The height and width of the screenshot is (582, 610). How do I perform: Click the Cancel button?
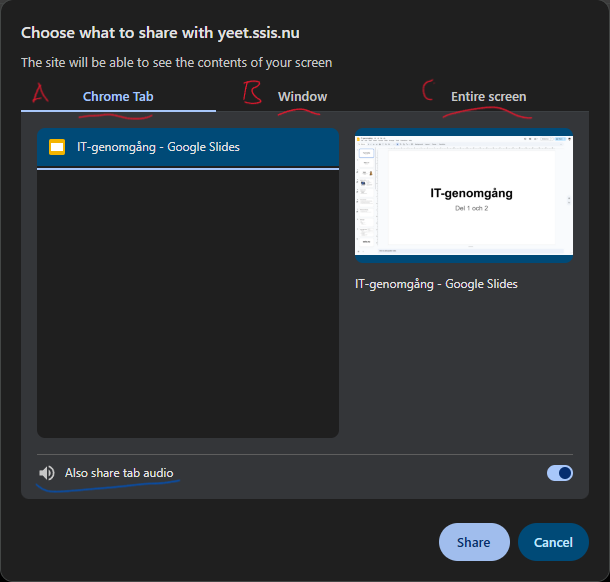[553, 542]
